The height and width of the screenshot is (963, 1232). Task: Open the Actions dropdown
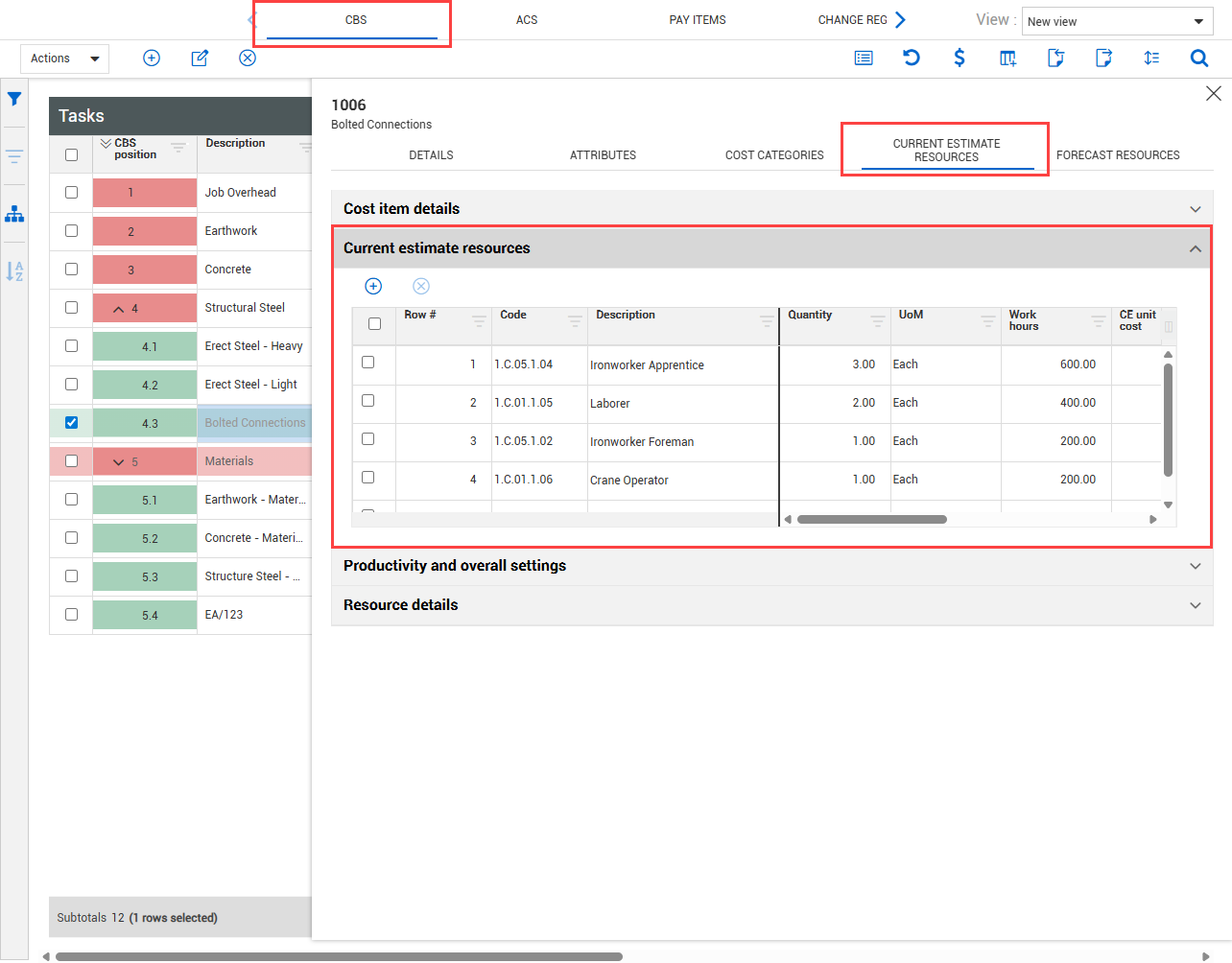64,59
